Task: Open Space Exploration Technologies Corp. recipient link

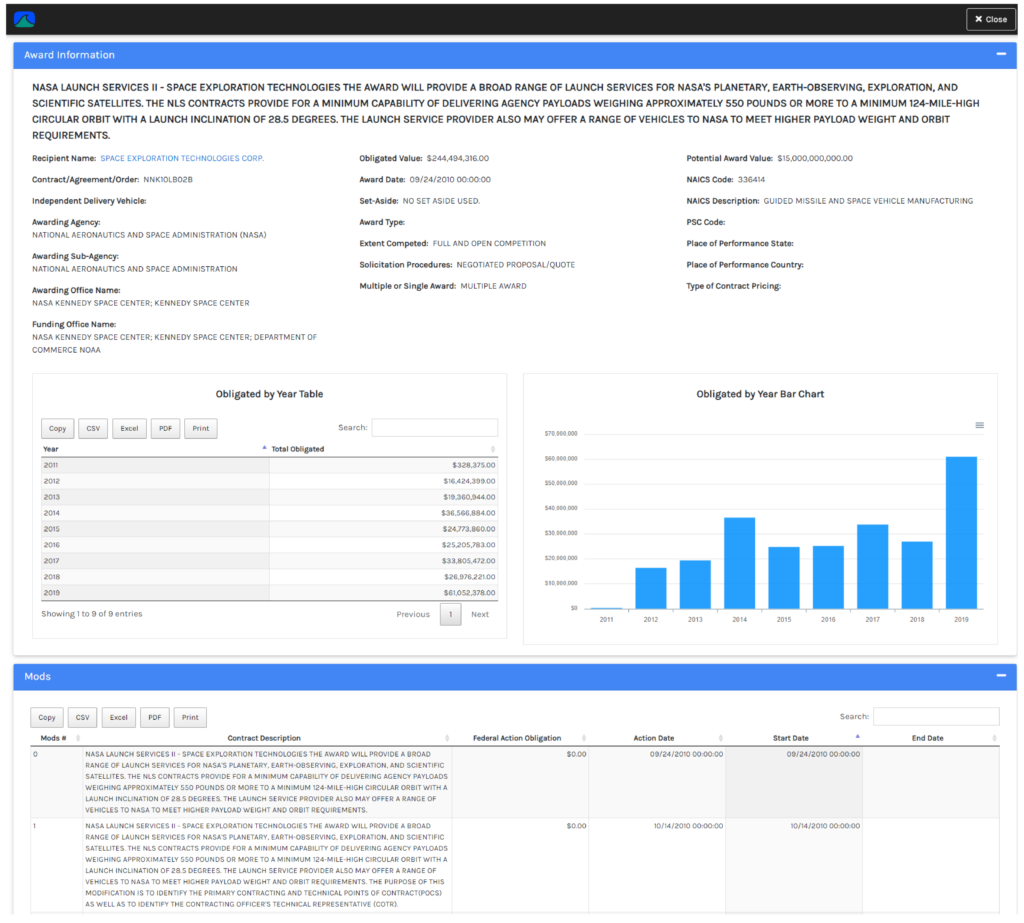Action: 182,158
